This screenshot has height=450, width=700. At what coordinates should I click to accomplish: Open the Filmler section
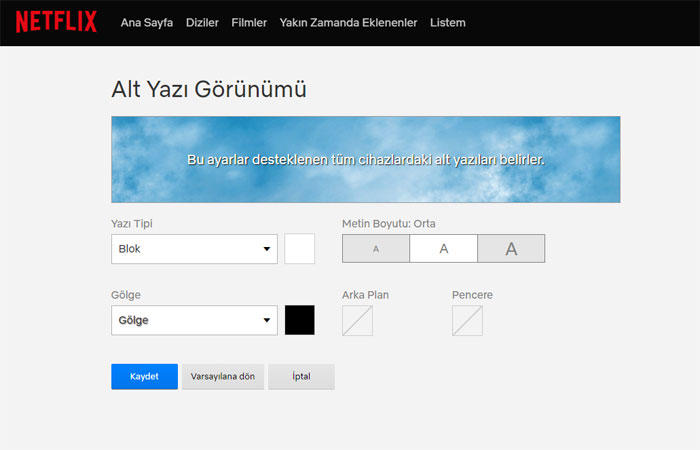(x=249, y=23)
